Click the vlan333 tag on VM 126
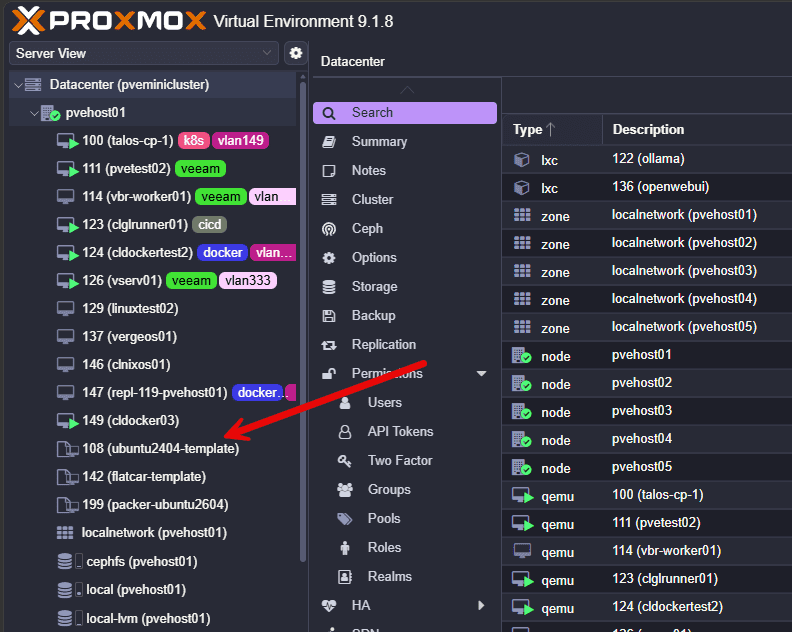The image size is (792, 632). [x=248, y=280]
